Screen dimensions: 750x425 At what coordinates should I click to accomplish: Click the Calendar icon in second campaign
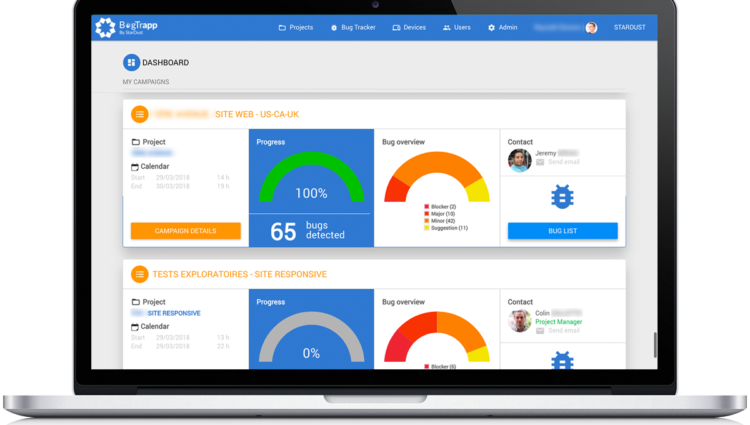135,327
